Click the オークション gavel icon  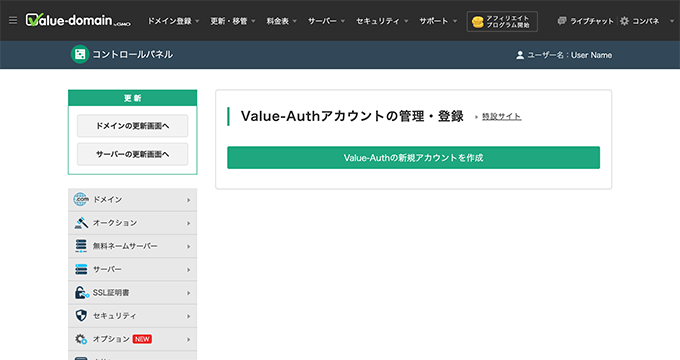point(81,223)
